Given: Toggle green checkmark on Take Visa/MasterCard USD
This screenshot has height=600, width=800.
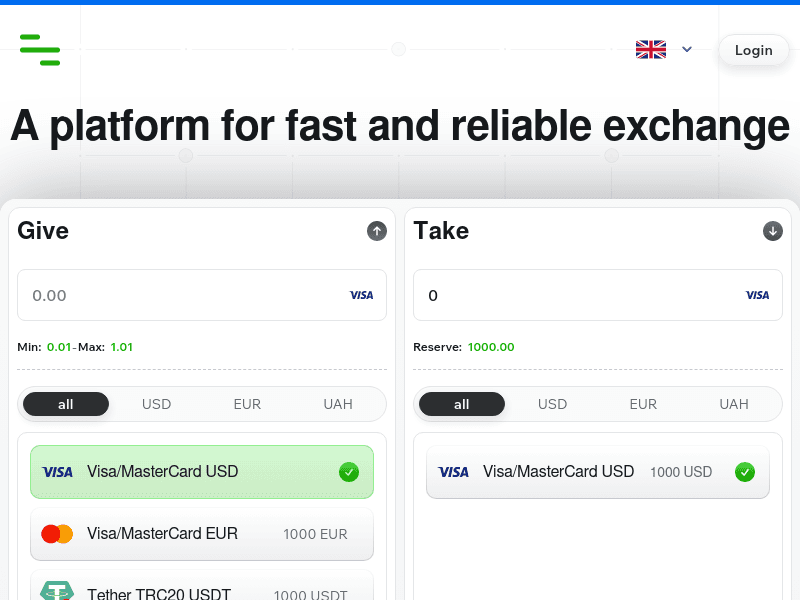Looking at the screenshot, I should (x=744, y=472).
